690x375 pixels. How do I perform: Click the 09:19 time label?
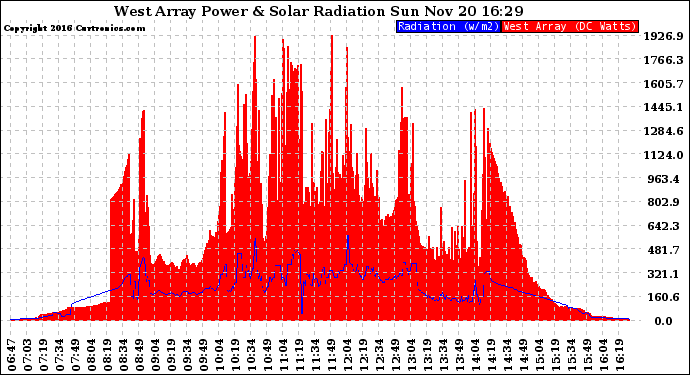[x=171, y=355]
